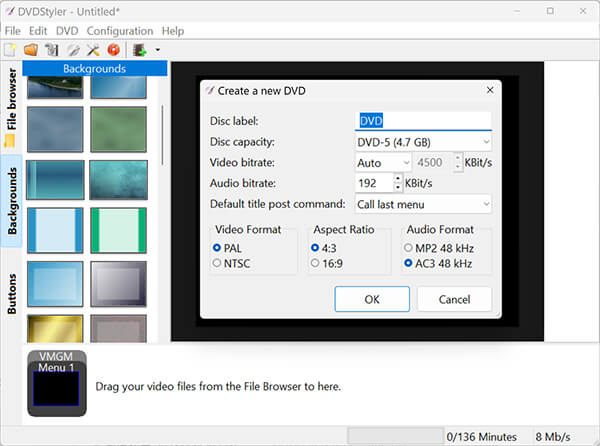Open the DVD menu

click(67, 31)
